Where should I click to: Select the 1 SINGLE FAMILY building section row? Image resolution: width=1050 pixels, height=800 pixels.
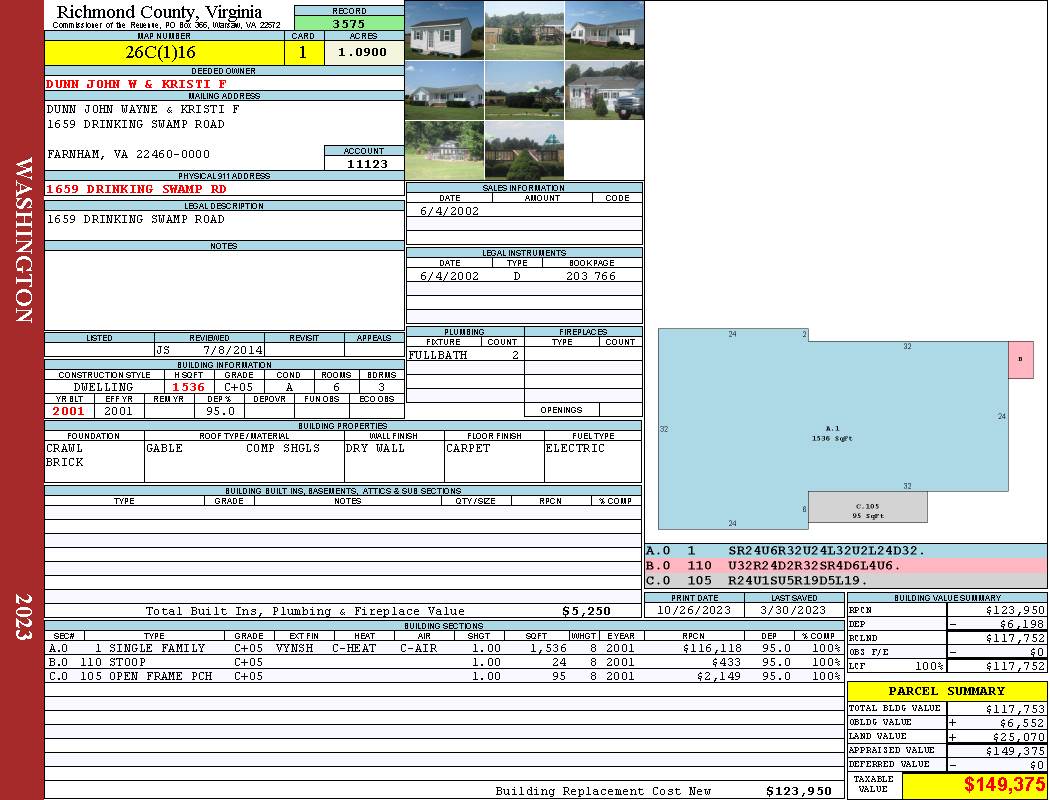pos(444,648)
